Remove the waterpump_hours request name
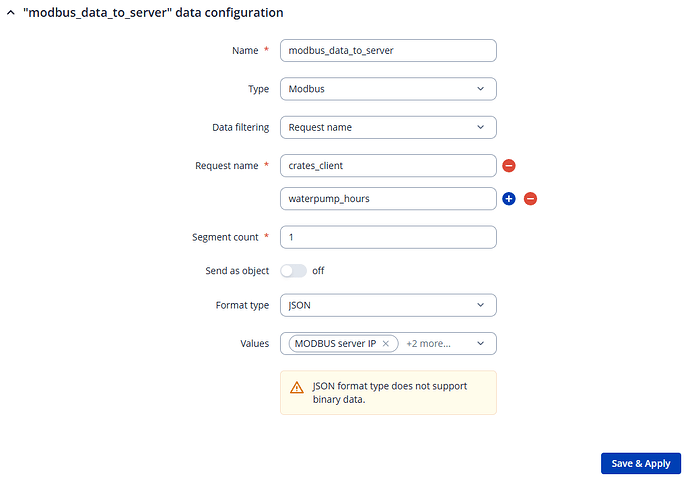690x484 pixels. [531, 198]
